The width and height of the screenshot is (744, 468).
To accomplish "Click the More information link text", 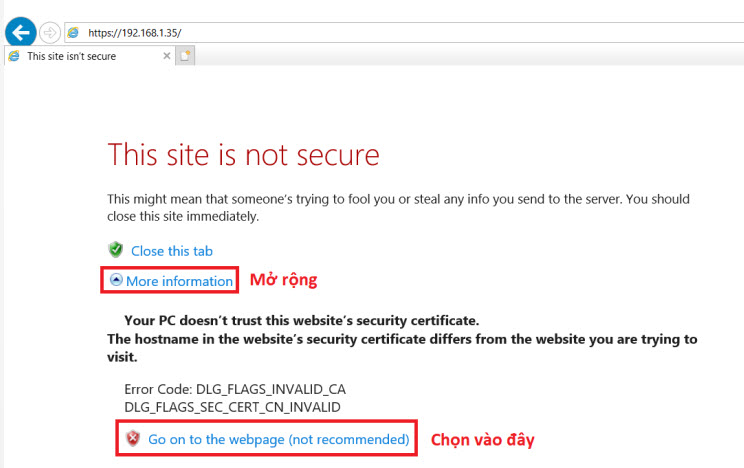I will [x=179, y=281].
